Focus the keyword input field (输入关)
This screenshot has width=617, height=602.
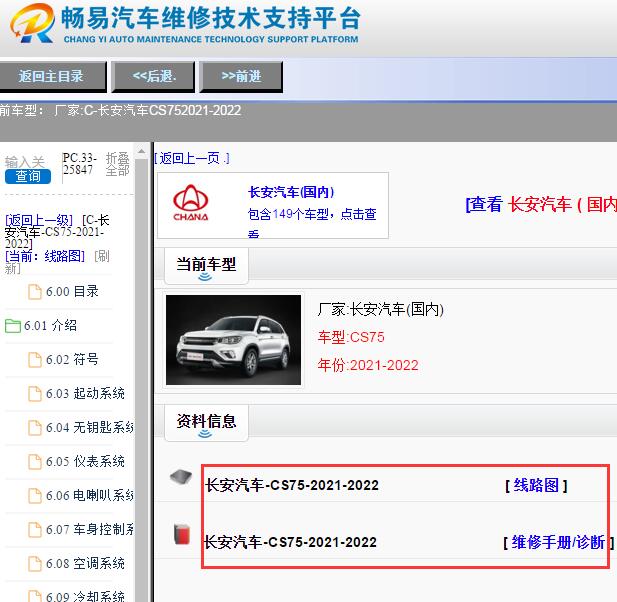(x=25, y=162)
